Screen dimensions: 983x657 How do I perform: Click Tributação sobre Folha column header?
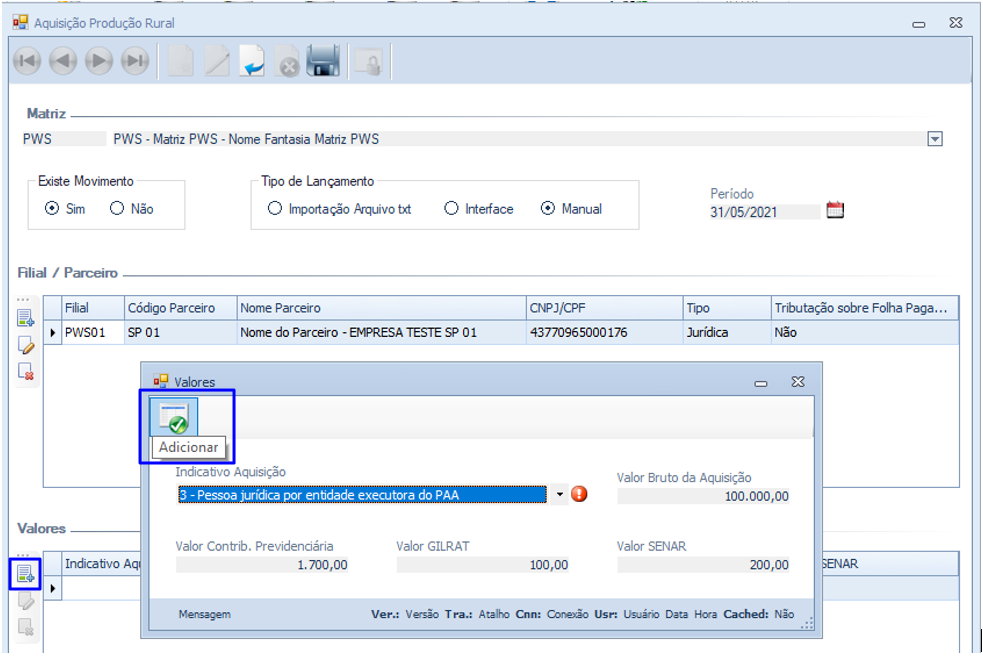coord(865,308)
